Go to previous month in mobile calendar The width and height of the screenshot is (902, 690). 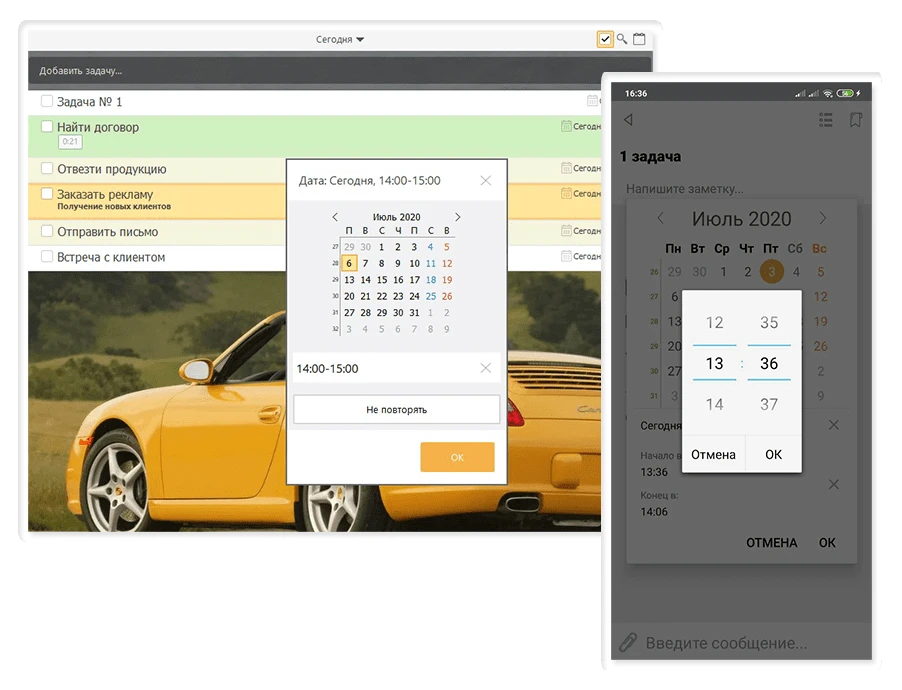click(x=661, y=219)
